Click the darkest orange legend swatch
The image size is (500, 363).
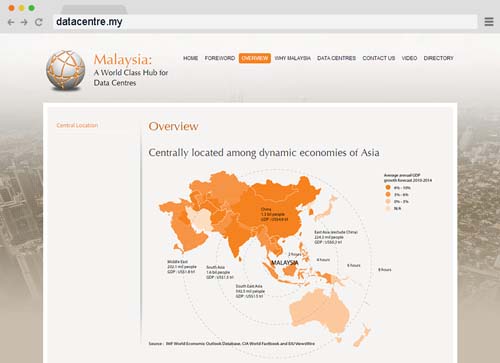[388, 187]
